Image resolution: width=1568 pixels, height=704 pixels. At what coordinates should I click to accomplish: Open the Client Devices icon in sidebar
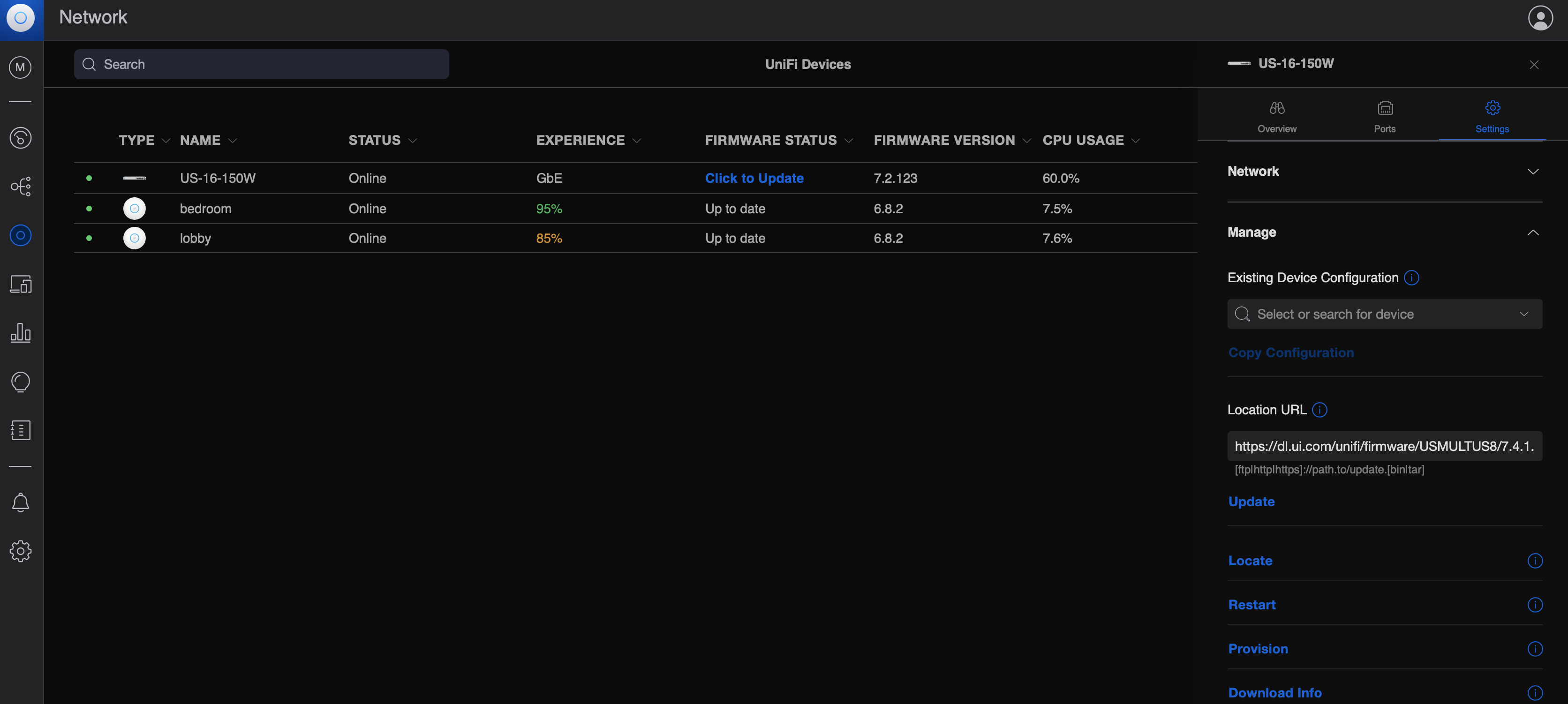21,284
